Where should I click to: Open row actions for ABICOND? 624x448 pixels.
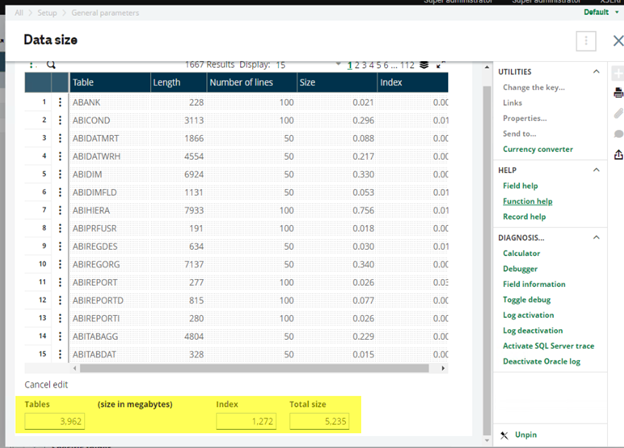pos(60,120)
